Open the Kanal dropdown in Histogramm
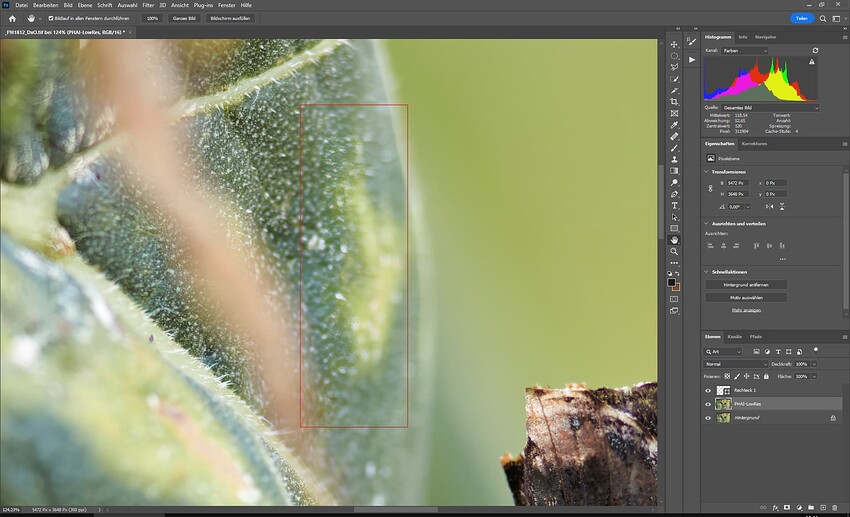This screenshot has height=517, width=850. [x=745, y=50]
